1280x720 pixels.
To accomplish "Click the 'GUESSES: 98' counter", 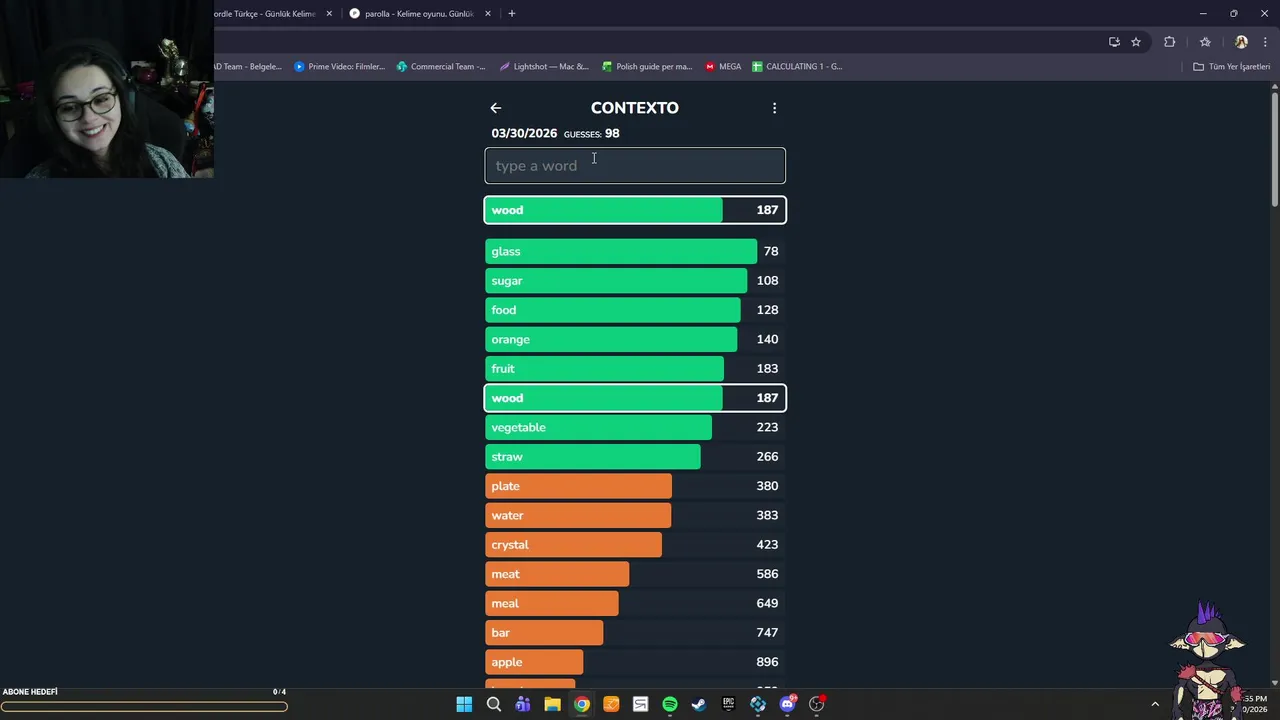I will tap(592, 133).
